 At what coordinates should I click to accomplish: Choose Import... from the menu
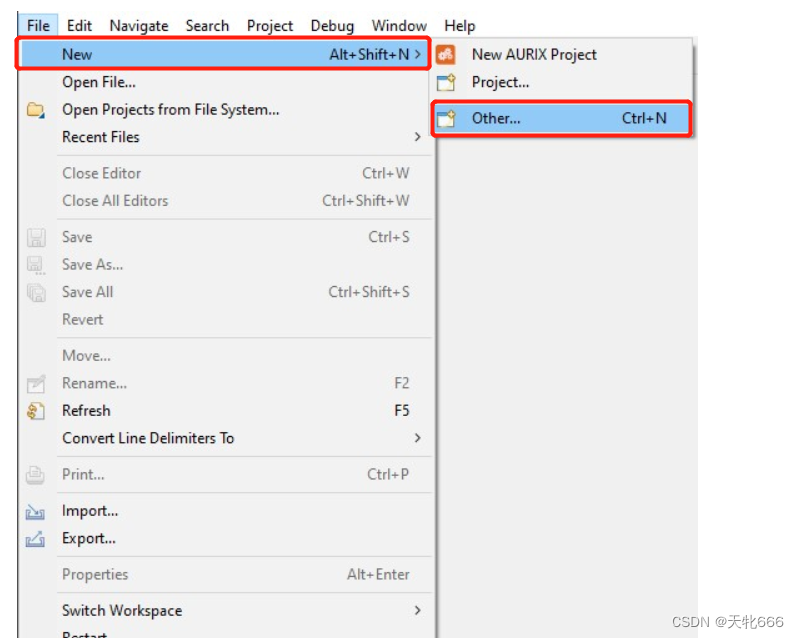pos(226,511)
